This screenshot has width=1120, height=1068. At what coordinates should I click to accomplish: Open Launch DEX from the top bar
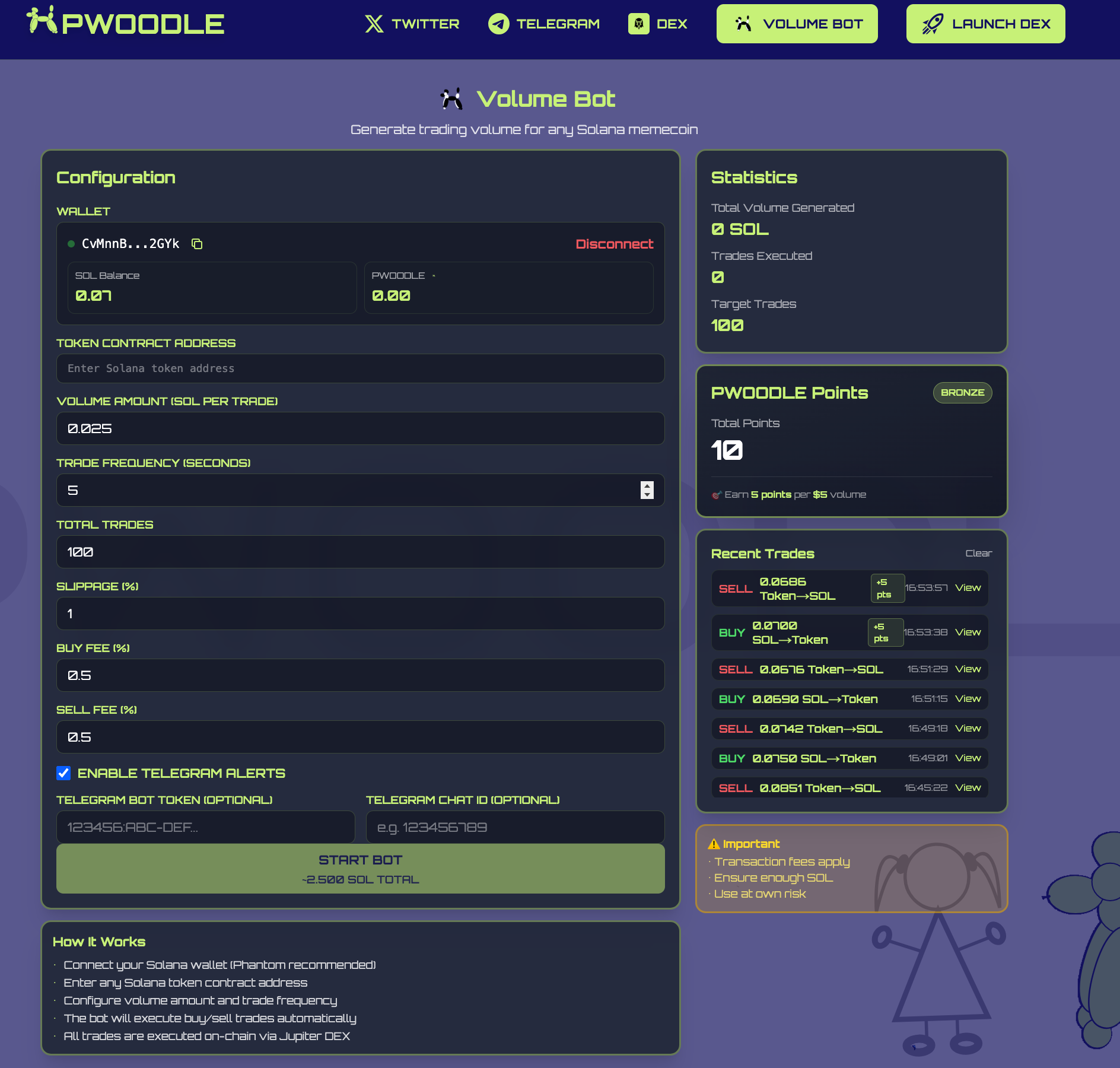click(985, 24)
